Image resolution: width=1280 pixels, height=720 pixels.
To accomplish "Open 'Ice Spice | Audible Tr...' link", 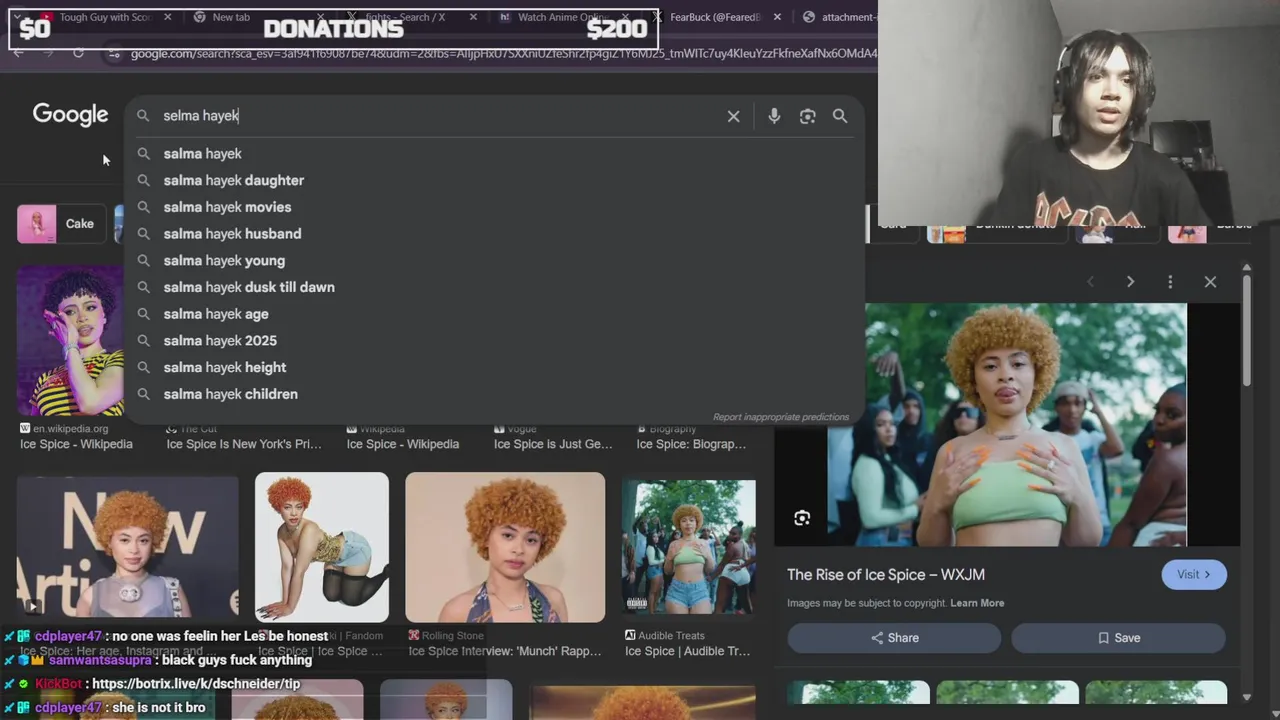I will (x=687, y=651).
